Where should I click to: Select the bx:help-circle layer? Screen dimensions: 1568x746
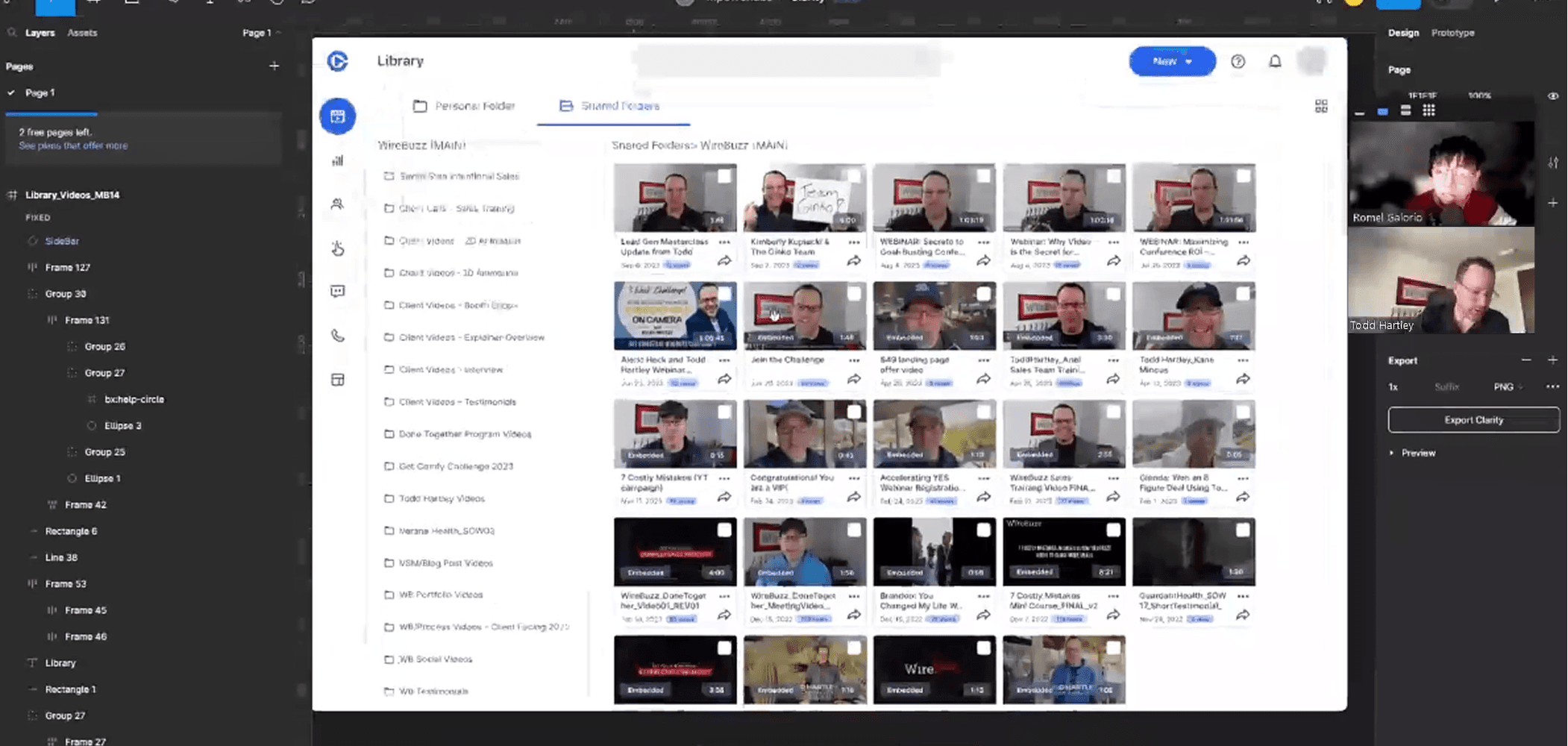pyautogui.click(x=134, y=399)
